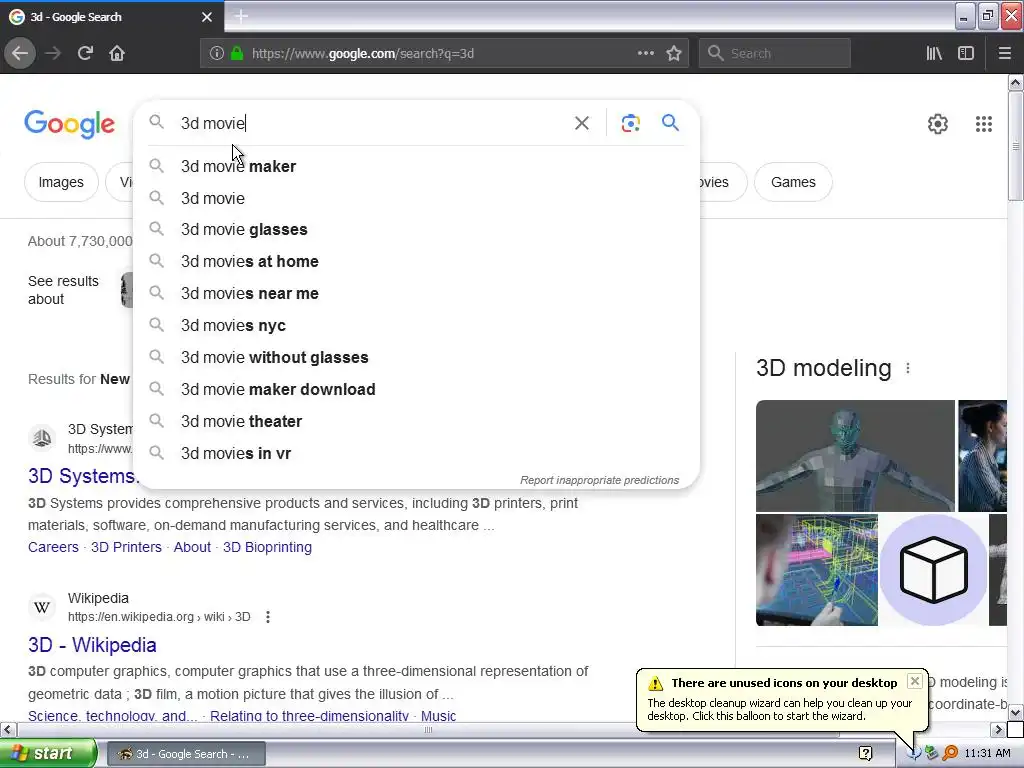This screenshot has width=1024, height=768.
Task: Open the 3D Printers sitelink
Action: (126, 547)
